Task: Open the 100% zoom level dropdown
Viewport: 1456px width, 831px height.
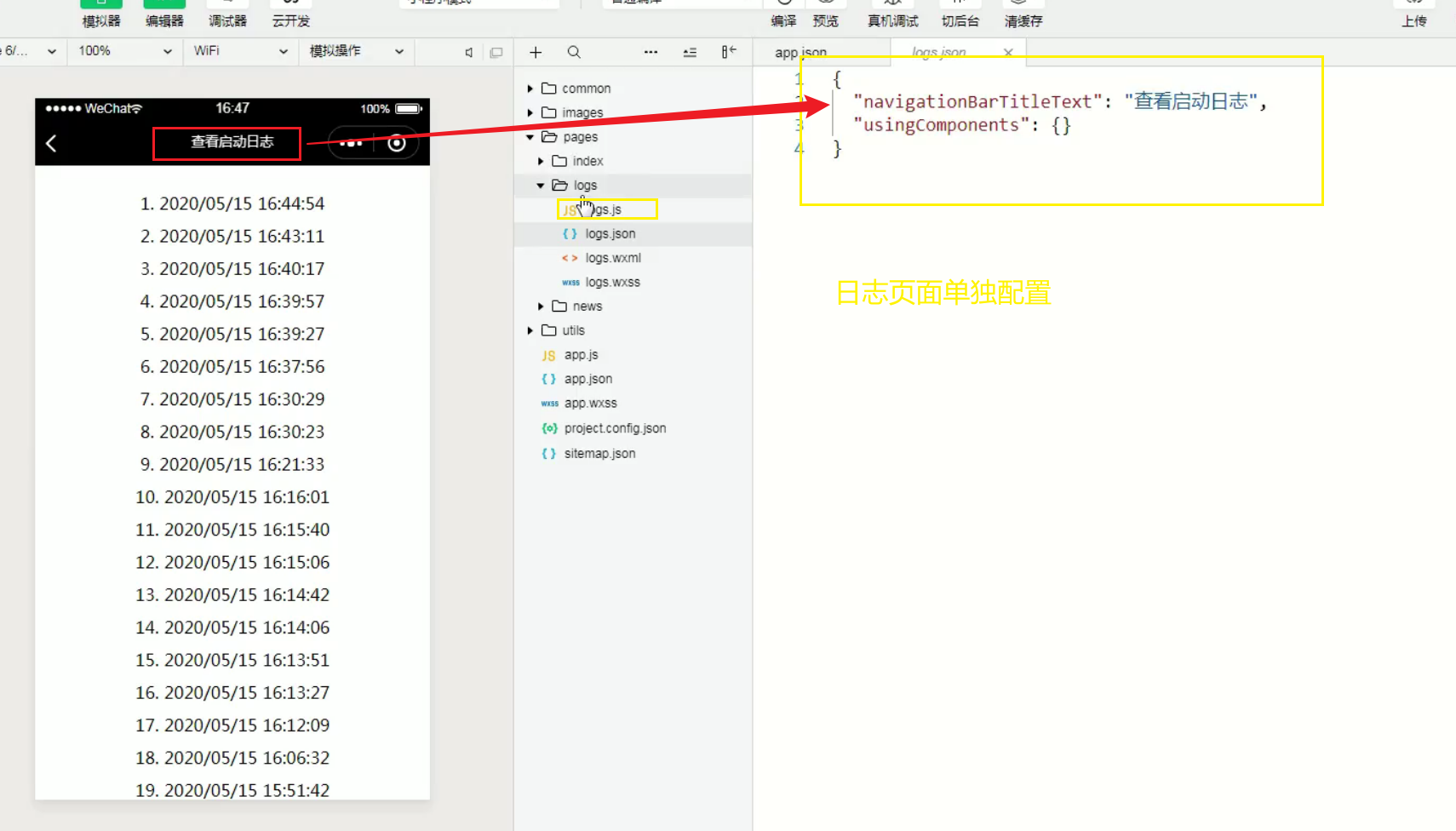Action: tap(124, 51)
